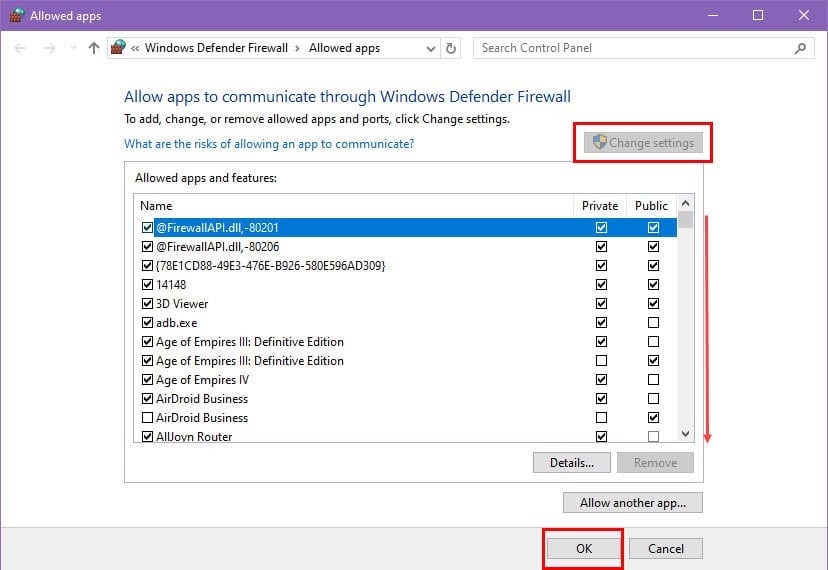This screenshot has width=828, height=570.
Task: Toggle Public checkbox for 3D Viewer
Action: click(653, 304)
